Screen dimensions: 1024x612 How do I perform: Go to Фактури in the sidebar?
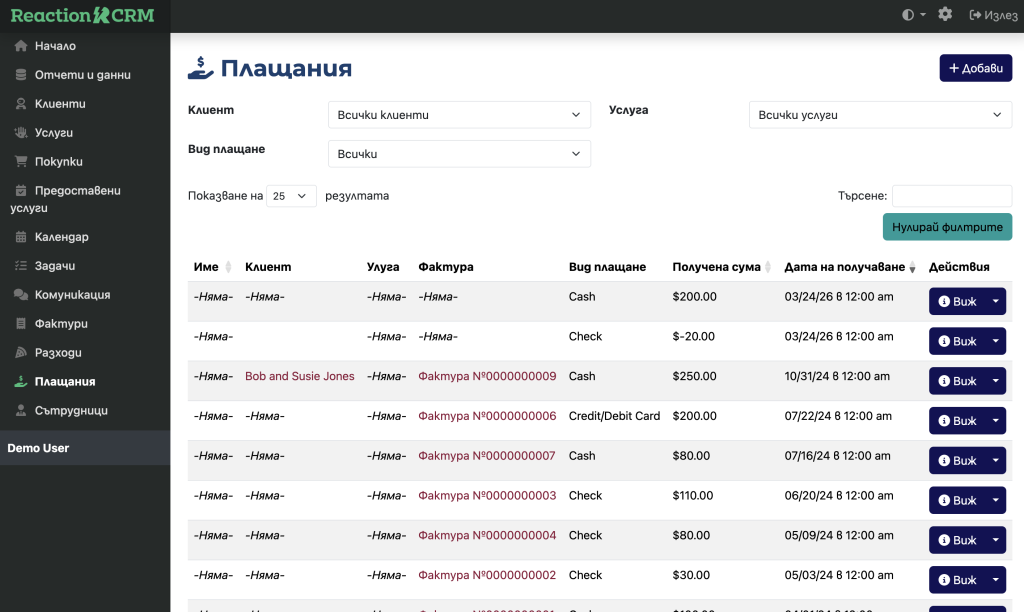(61, 324)
